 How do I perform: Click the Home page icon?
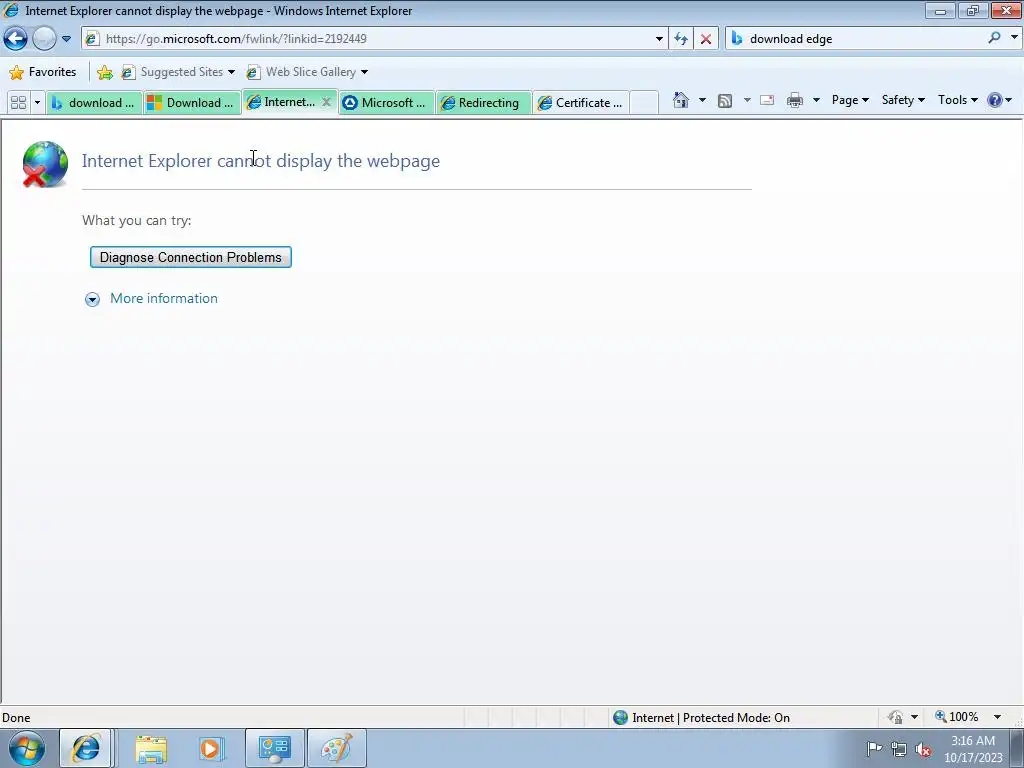point(681,100)
